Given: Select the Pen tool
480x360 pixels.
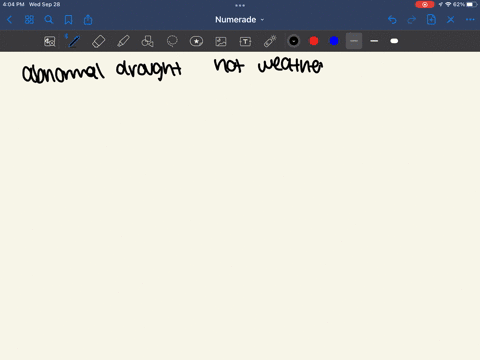Looking at the screenshot, I should (74, 41).
